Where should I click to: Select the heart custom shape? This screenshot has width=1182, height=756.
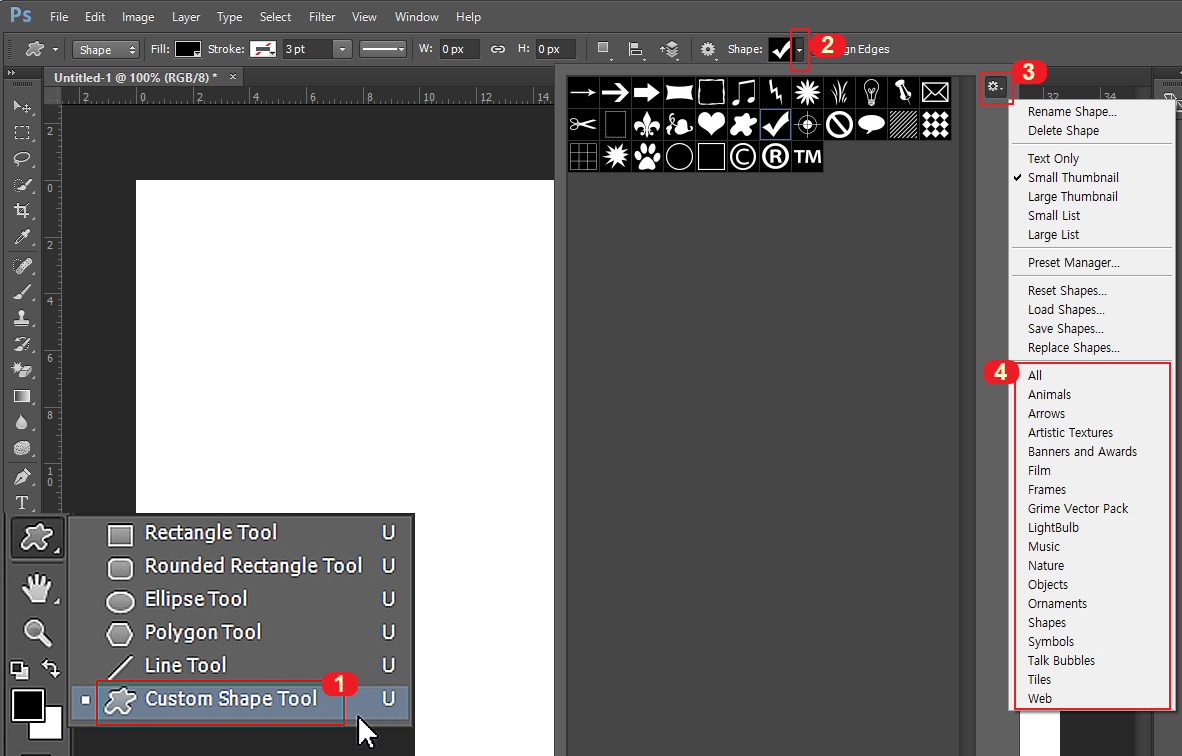(x=711, y=124)
